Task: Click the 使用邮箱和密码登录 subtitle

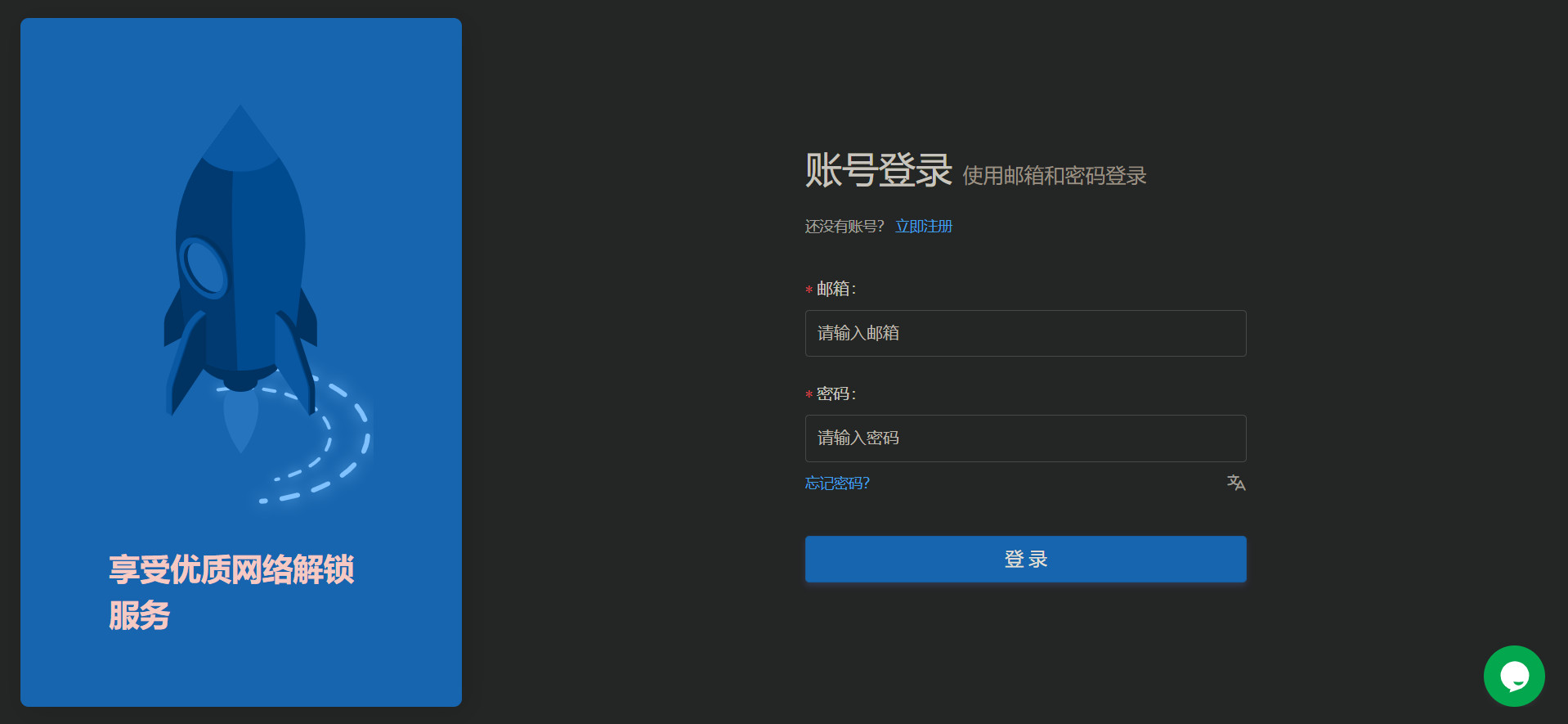Action: [1054, 176]
